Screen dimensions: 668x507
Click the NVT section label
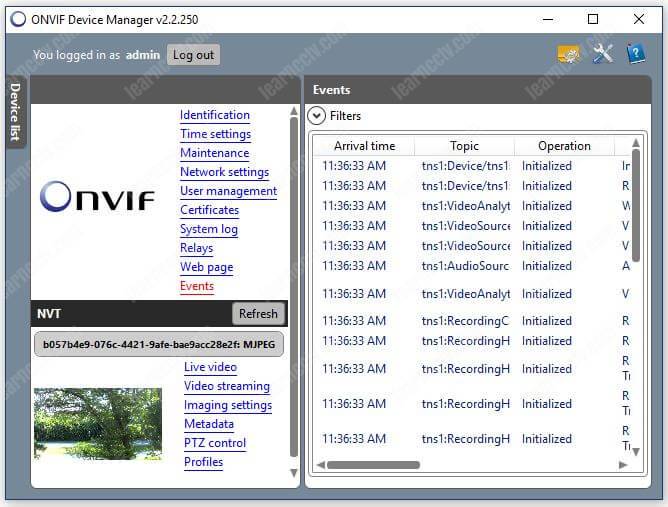point(49,314)
